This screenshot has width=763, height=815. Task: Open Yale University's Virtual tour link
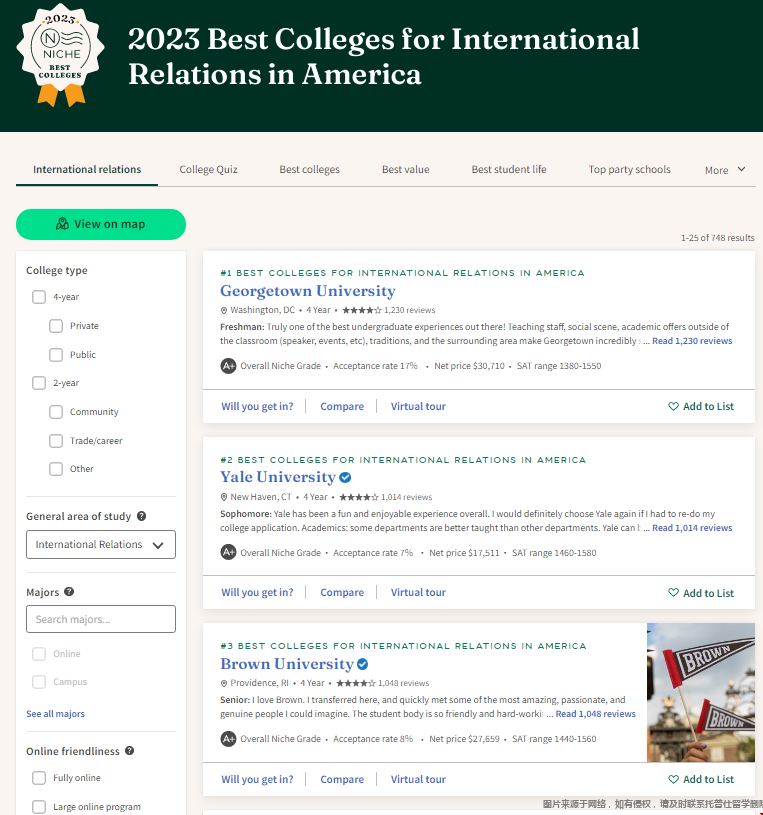(418, 592)
